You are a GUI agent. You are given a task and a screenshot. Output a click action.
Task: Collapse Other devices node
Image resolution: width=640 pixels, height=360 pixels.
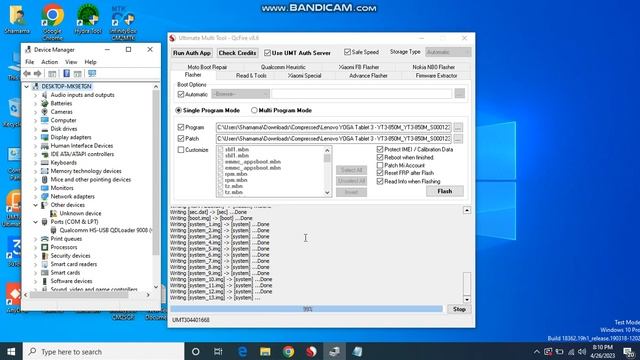[36, 205]
